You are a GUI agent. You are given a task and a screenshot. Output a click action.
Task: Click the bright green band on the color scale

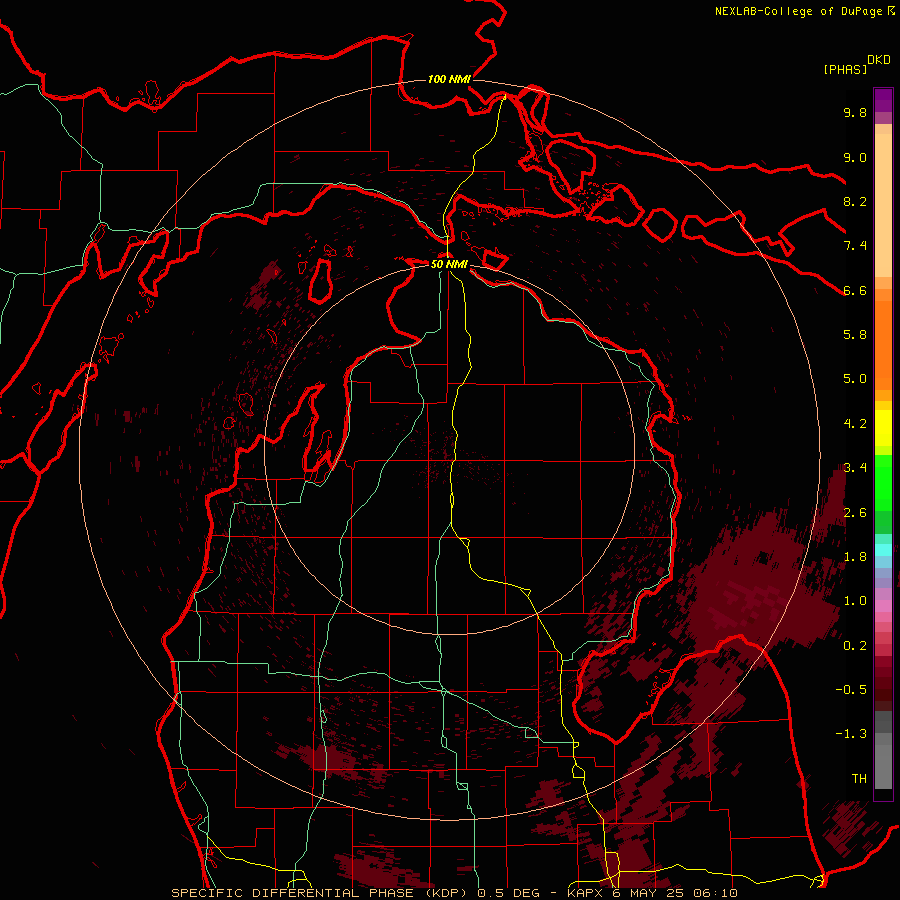(883, 483)
